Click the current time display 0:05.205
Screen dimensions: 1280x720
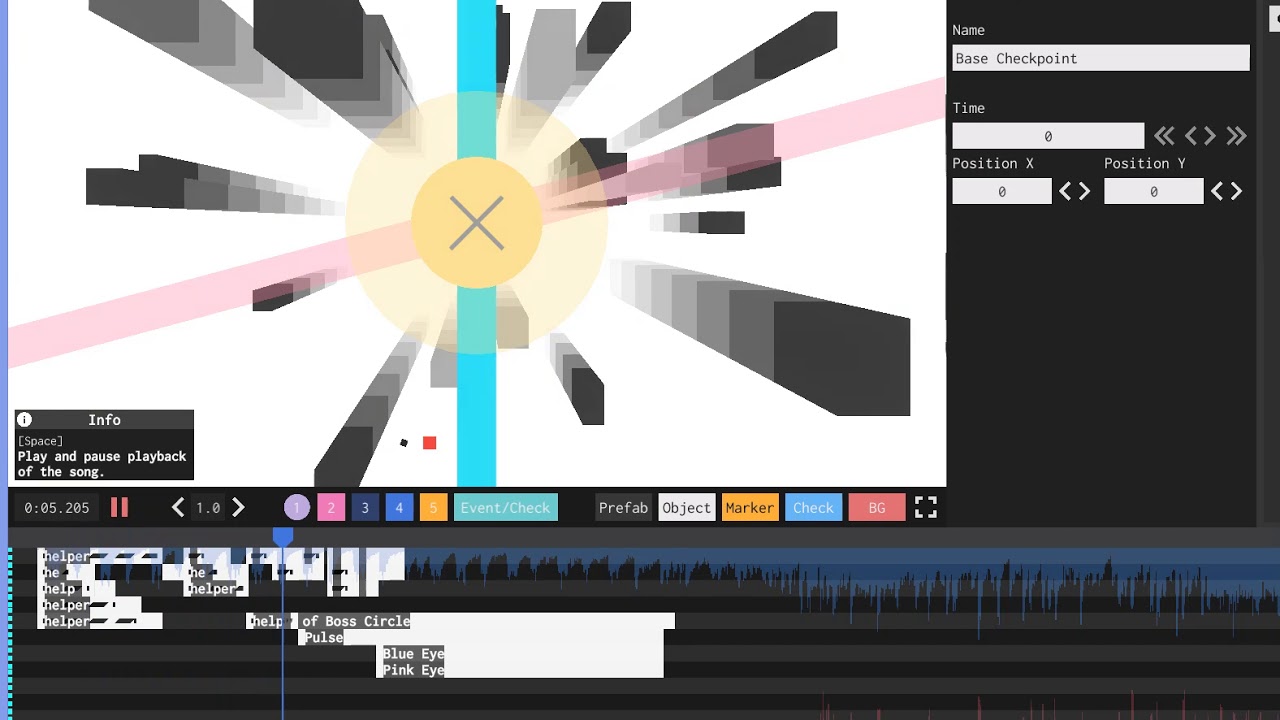pos(57,508)
